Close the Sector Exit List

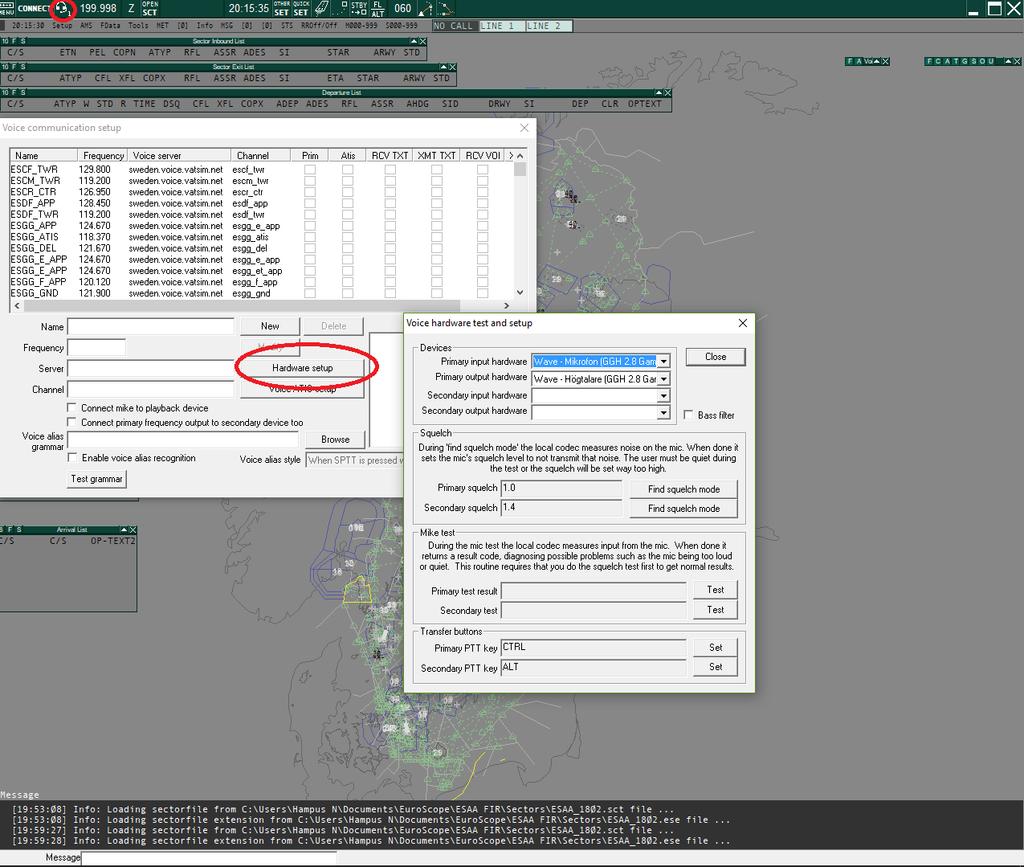(x=453, y=67)
